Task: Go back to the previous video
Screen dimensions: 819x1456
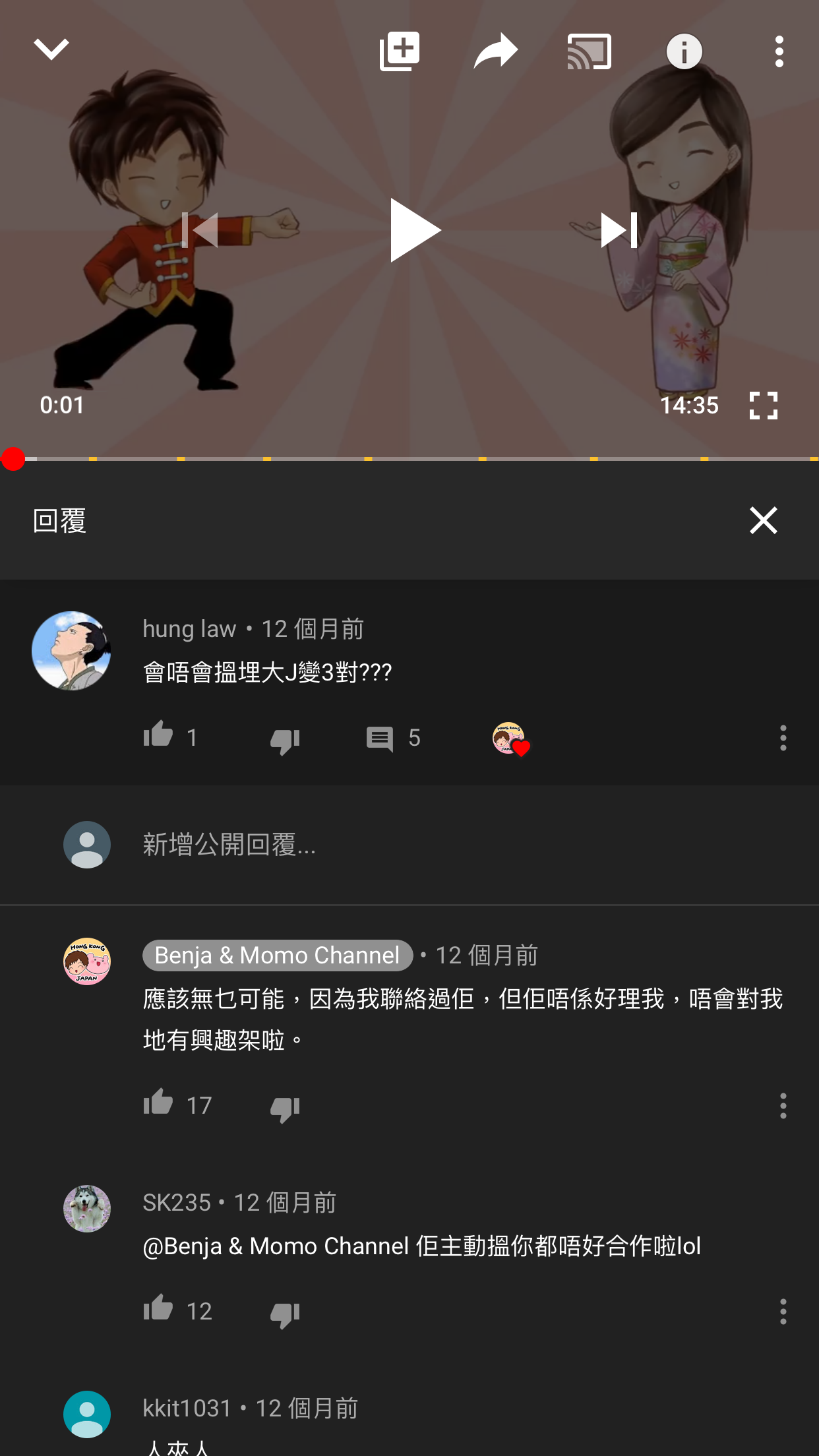Action: pos(200,230)
